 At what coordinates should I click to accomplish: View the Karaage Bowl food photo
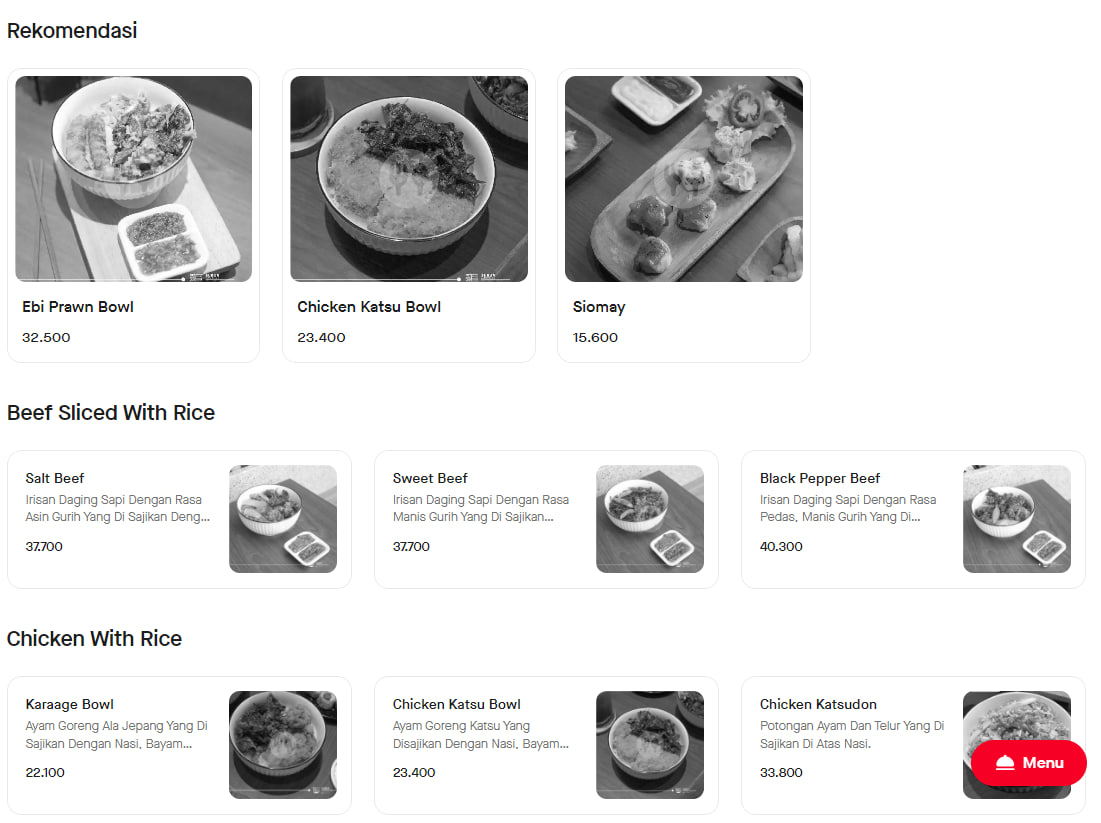[283, 745]
